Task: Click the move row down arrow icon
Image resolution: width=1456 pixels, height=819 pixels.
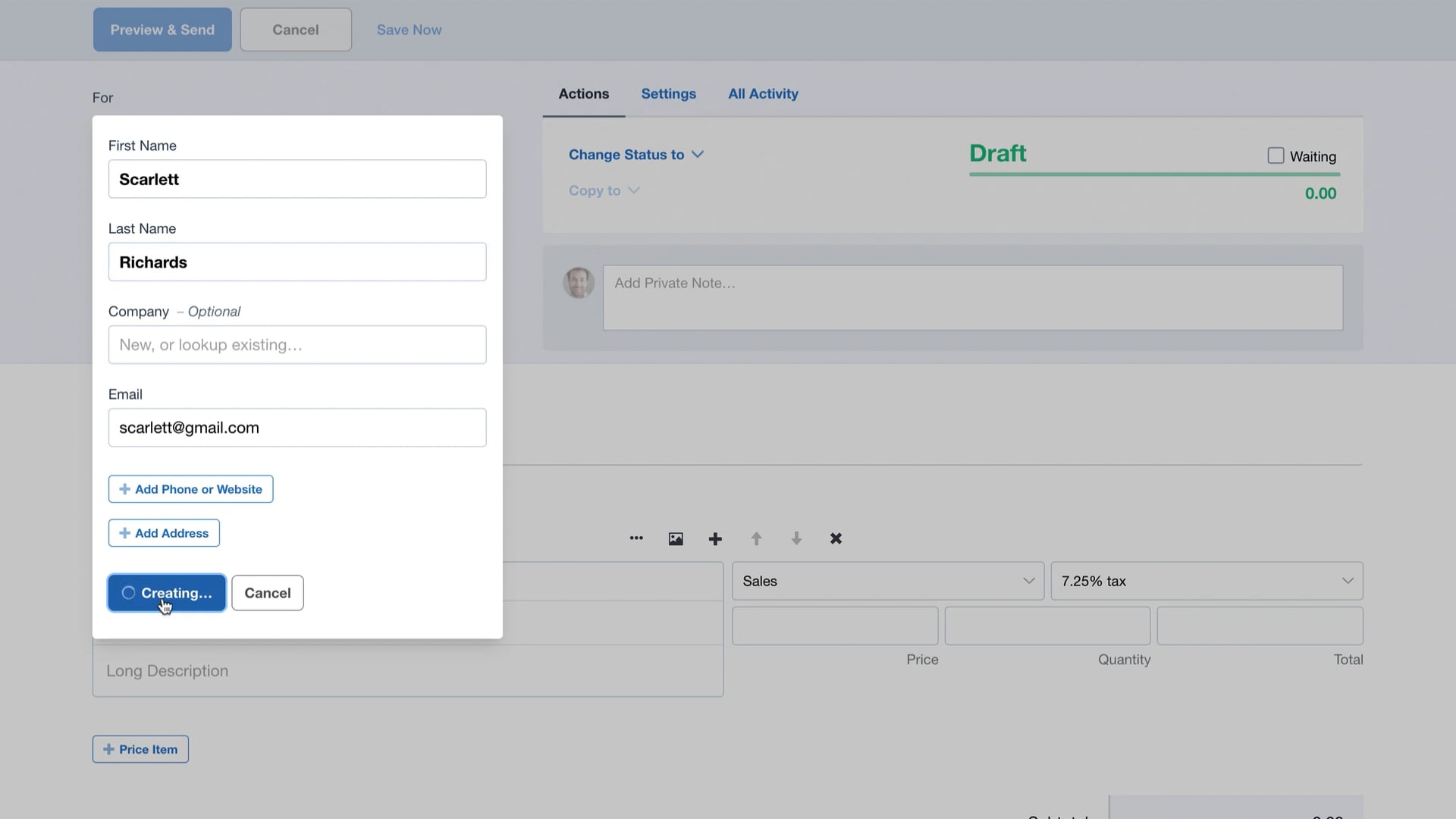Action: [x=796, y=538]
